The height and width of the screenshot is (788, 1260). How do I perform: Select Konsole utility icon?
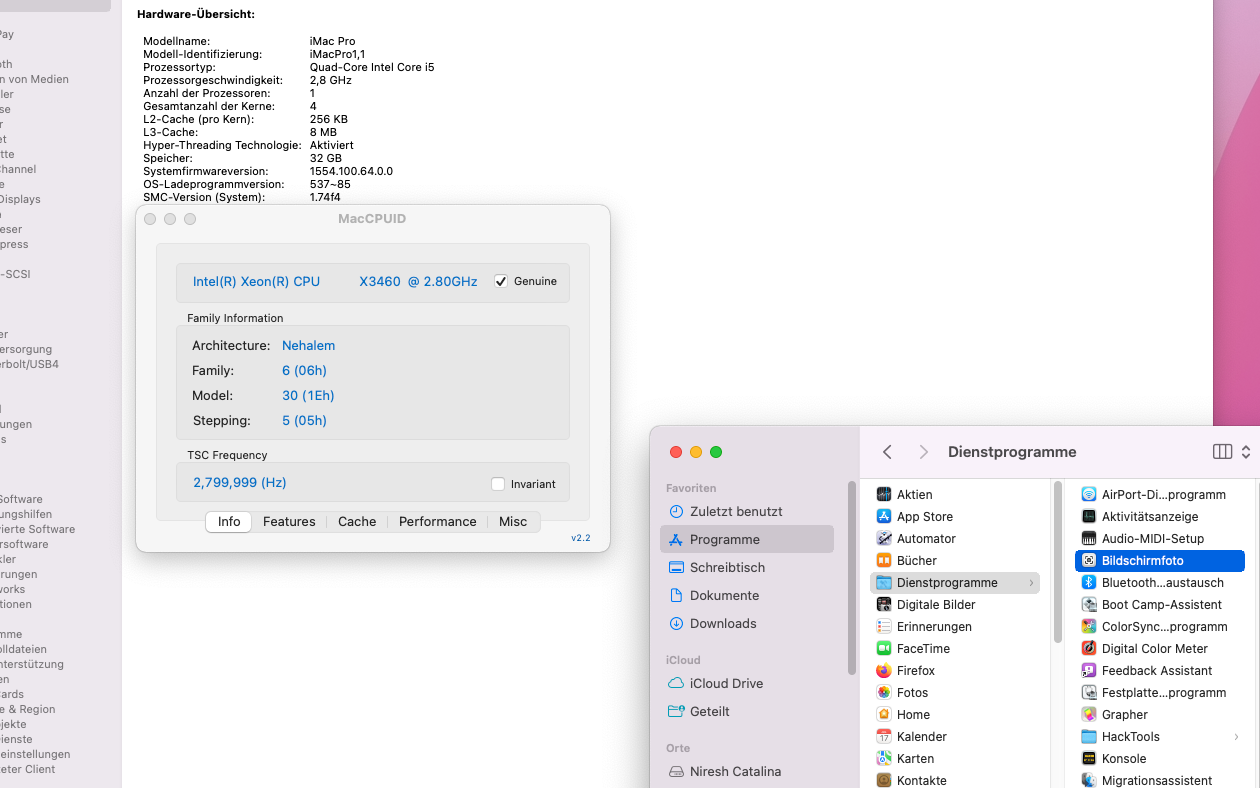1089,759
